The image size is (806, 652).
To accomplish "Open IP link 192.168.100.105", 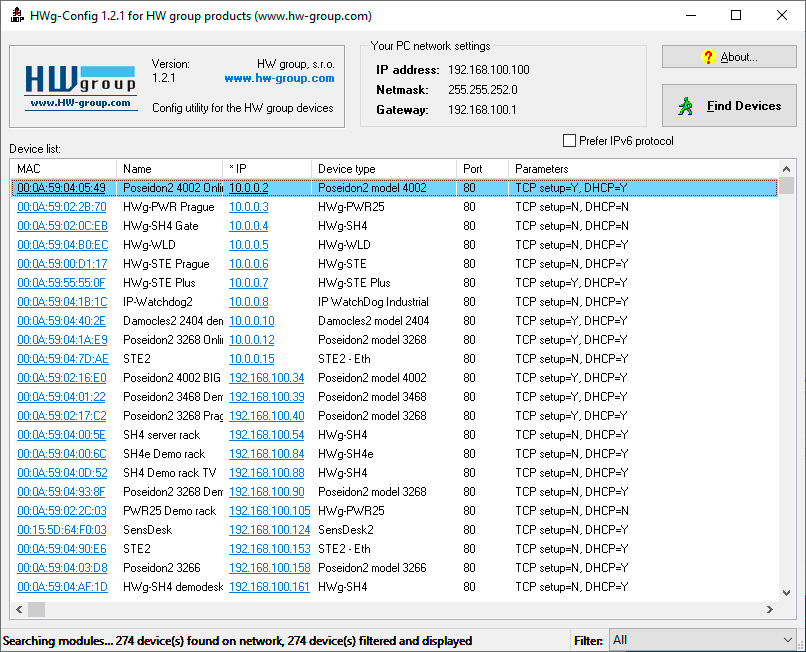I will [270, 512].
